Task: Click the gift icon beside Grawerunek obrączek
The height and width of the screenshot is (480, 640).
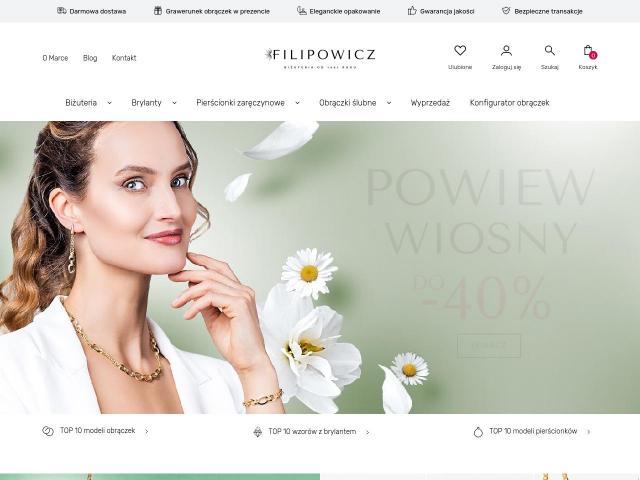Action: 158,11
